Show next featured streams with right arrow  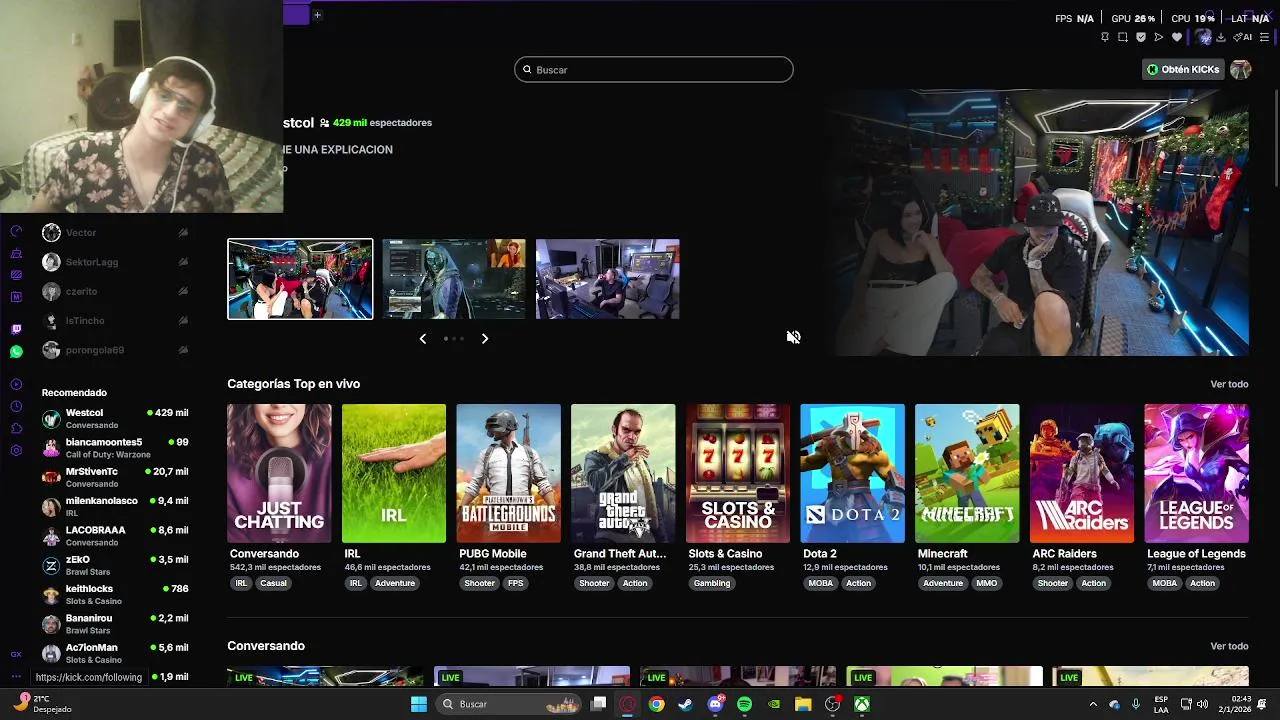pos(485,339)
